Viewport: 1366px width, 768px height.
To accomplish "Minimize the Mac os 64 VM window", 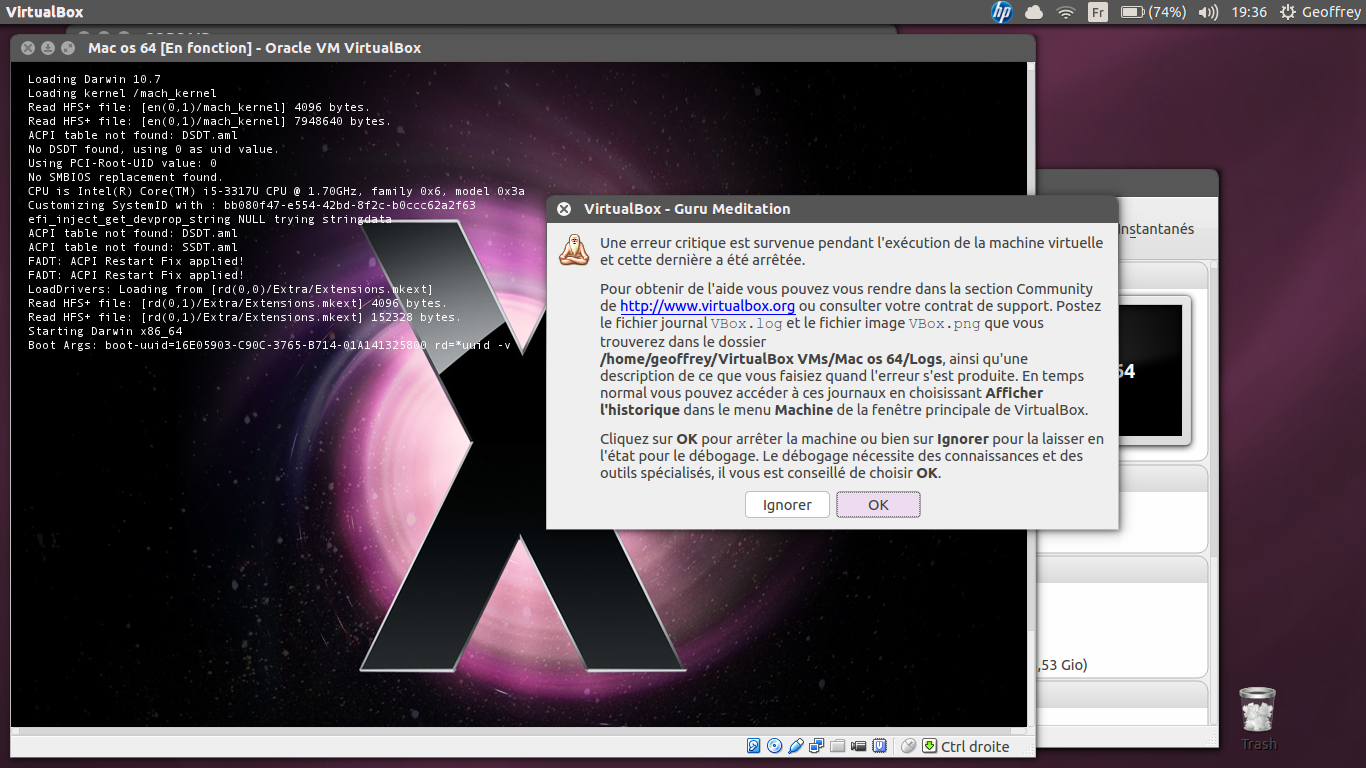I will click(48, 48).
